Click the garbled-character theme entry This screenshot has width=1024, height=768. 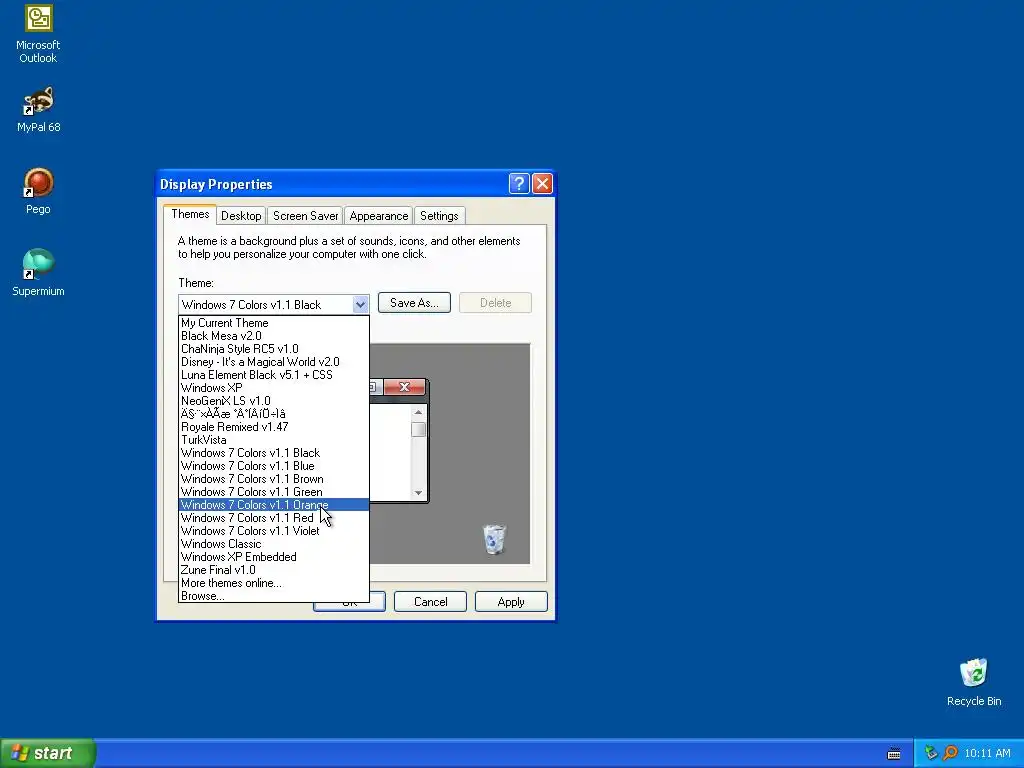[274, 414]
